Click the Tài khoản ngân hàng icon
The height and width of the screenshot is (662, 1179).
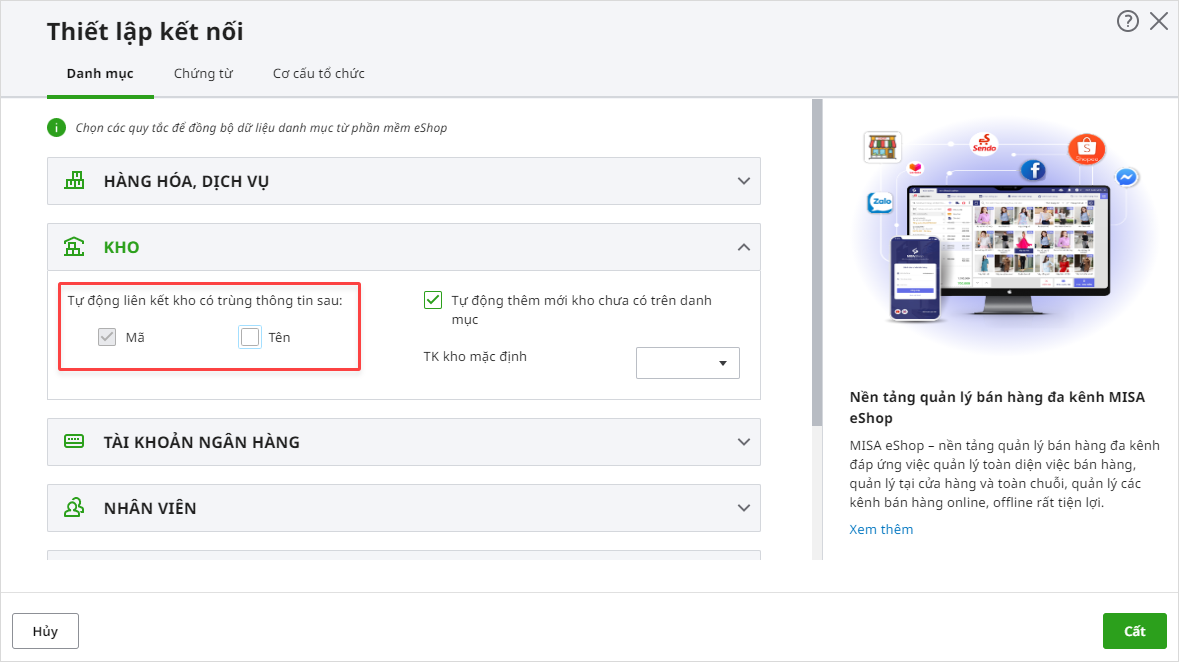tap(75, 441)
